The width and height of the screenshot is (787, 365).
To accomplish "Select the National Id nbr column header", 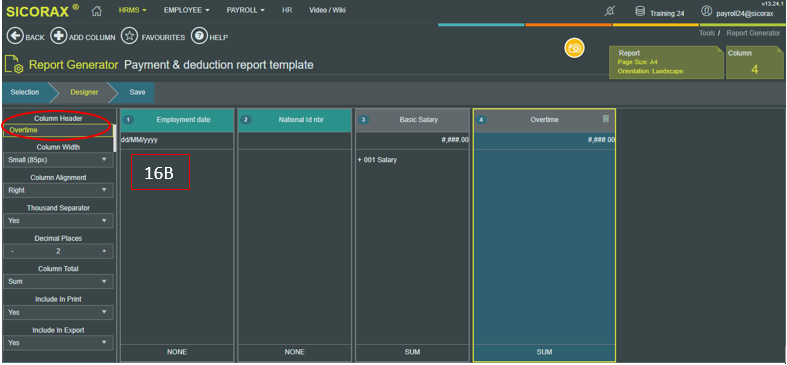I will (295, 120).
